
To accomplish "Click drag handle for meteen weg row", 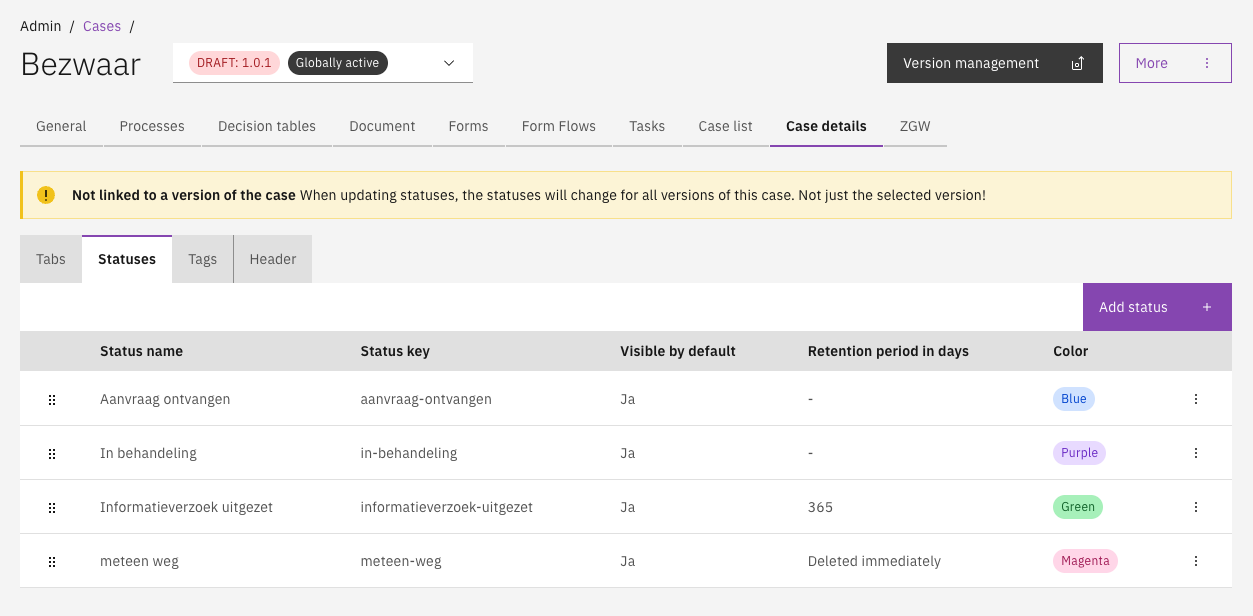I will (x=52, y=561).
